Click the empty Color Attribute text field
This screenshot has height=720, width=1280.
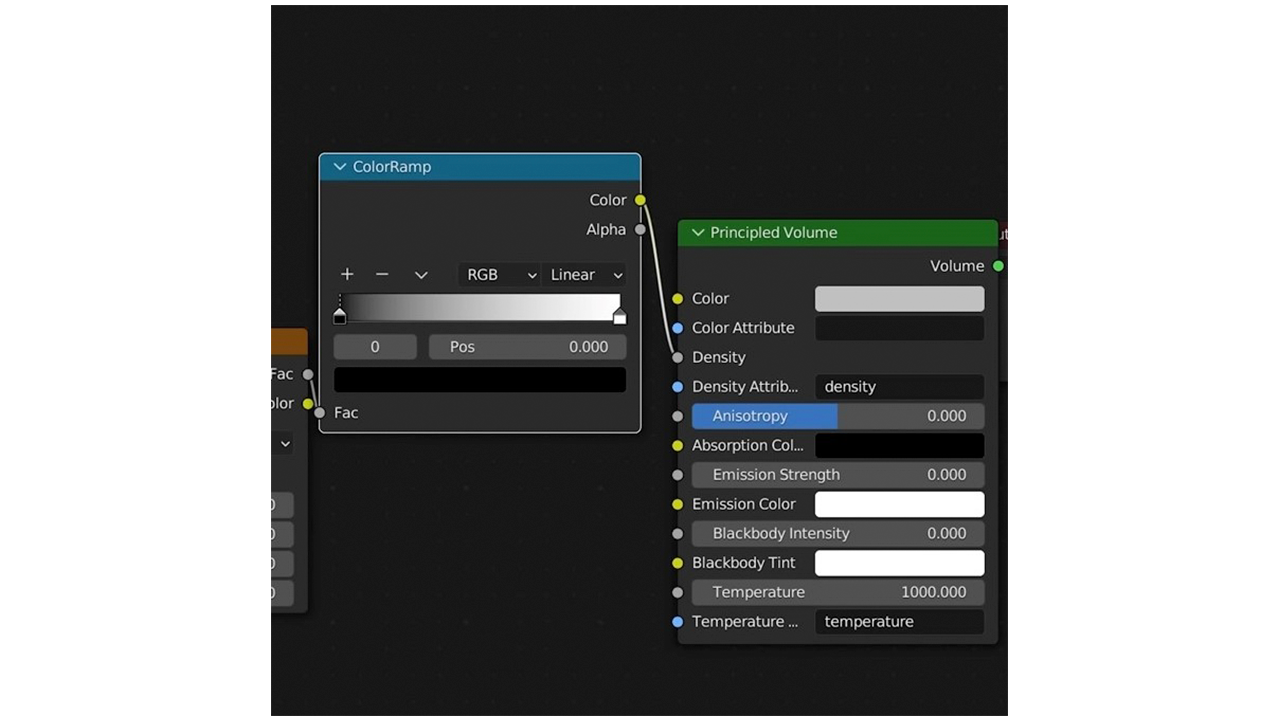(x=900, y=328)
